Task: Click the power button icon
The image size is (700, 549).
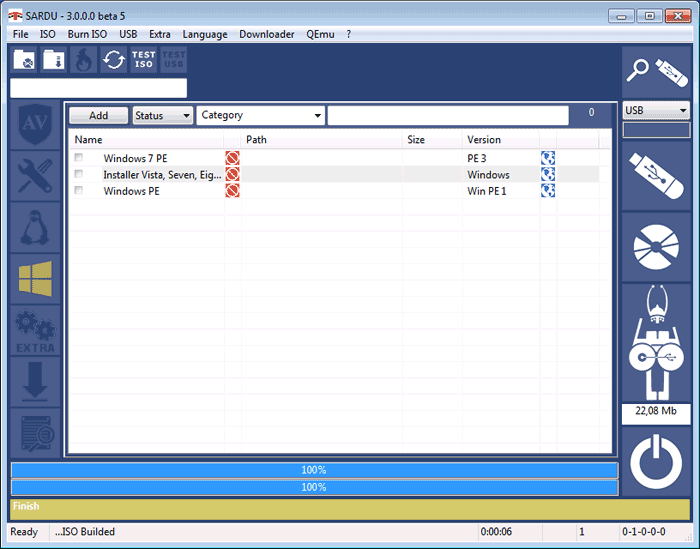Action: 656,462
